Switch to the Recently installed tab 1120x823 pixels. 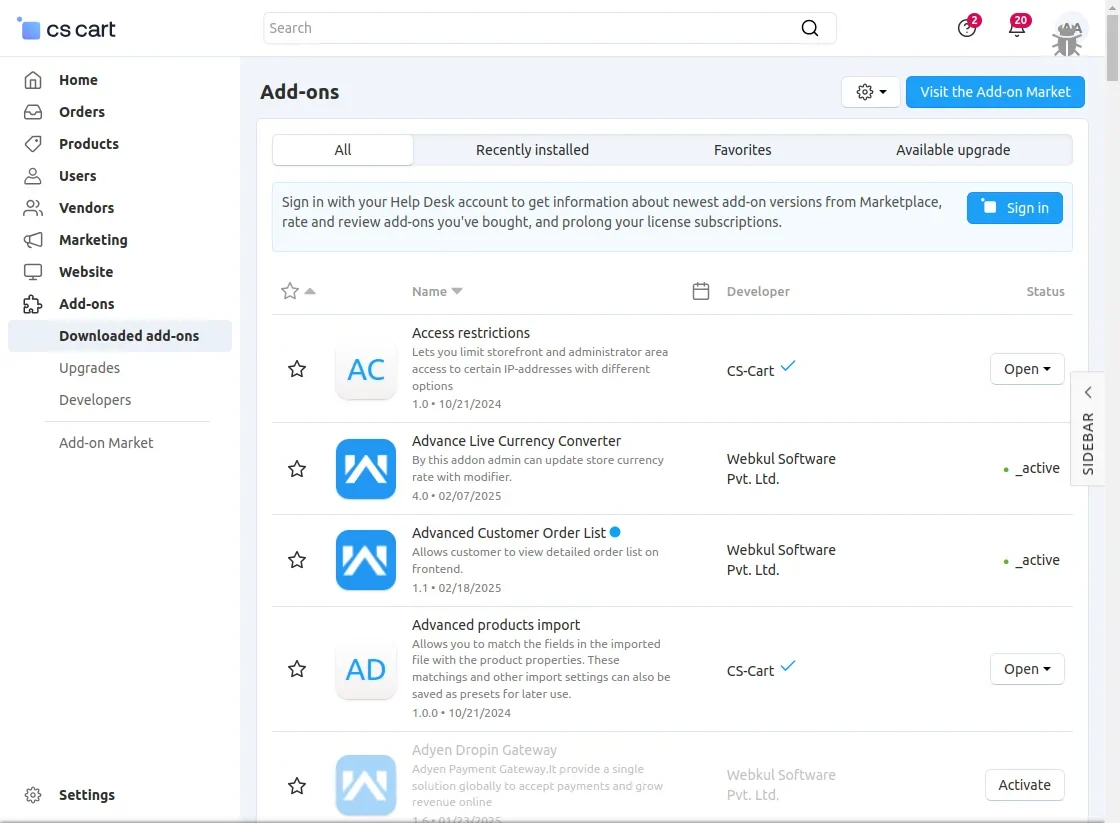(532, 150)
